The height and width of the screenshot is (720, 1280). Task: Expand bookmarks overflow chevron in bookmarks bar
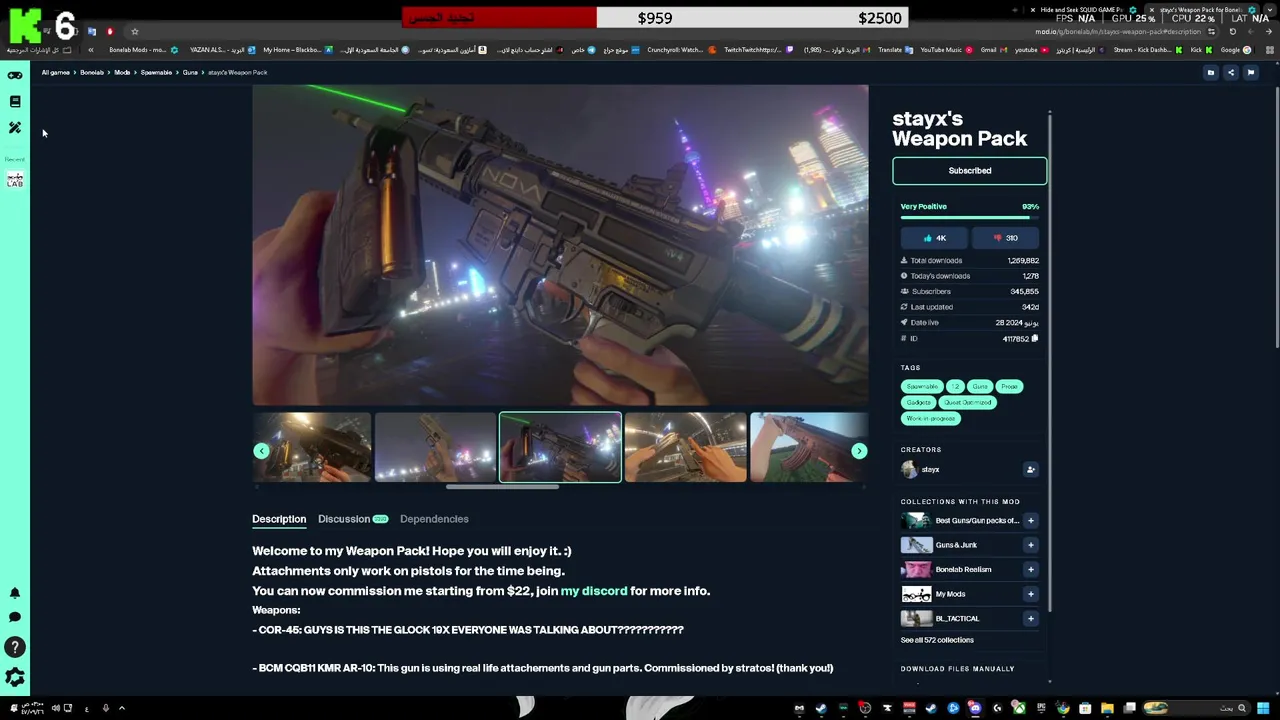pyautogui.click(x=90, y=50)
